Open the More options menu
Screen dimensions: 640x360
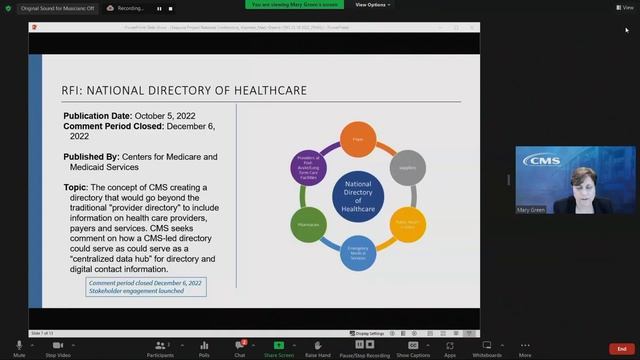525,349
